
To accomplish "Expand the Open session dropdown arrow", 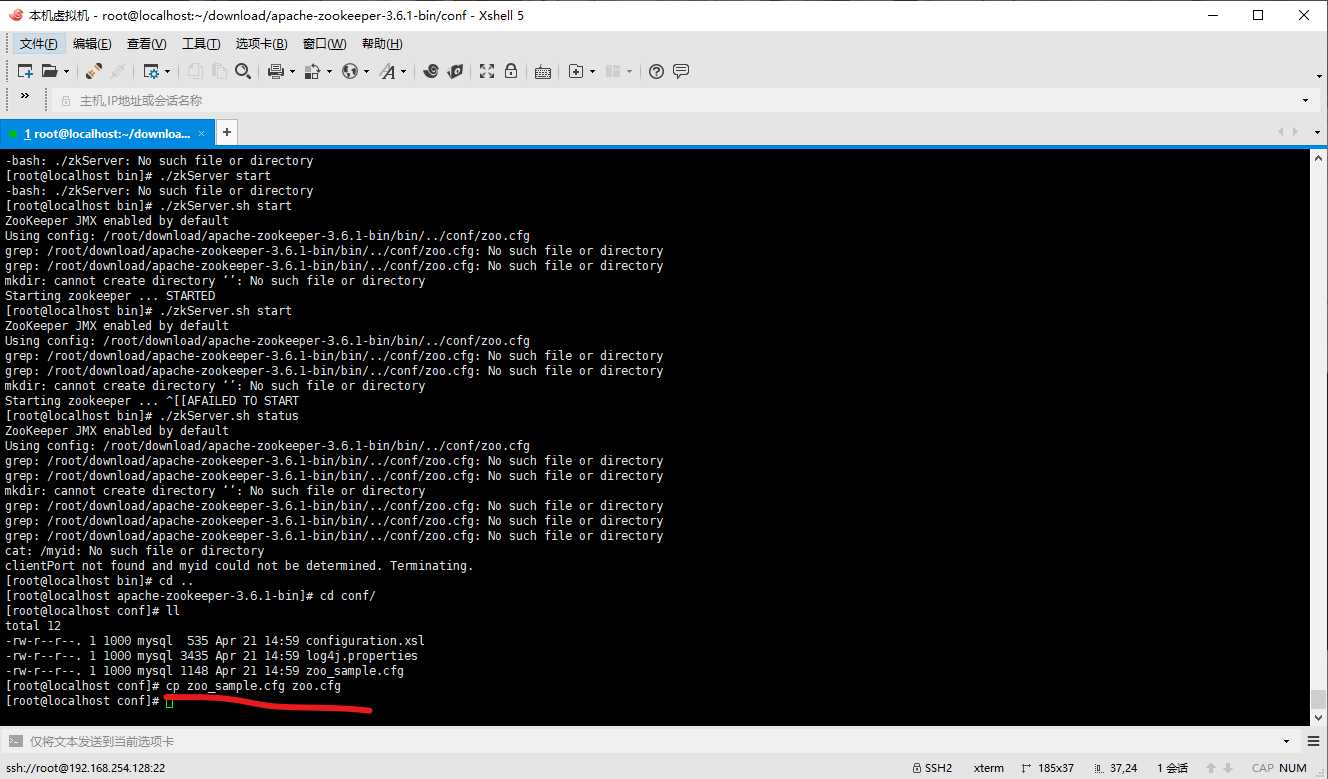I will 66,71.
